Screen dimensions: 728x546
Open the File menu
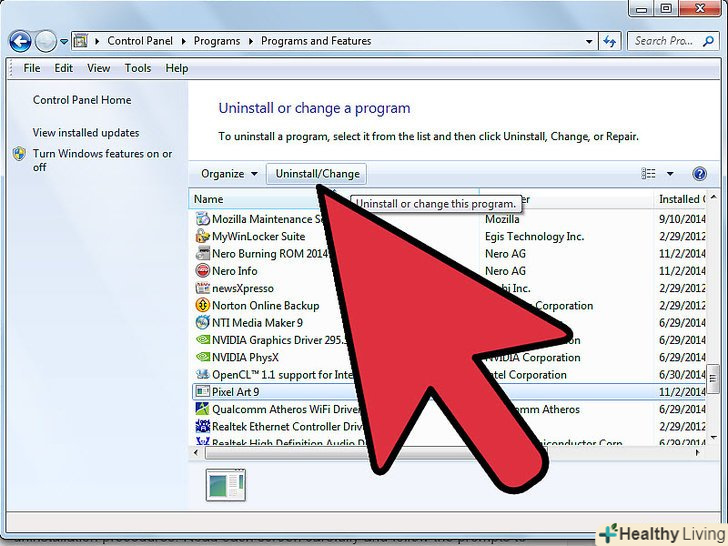coord(32,68)
